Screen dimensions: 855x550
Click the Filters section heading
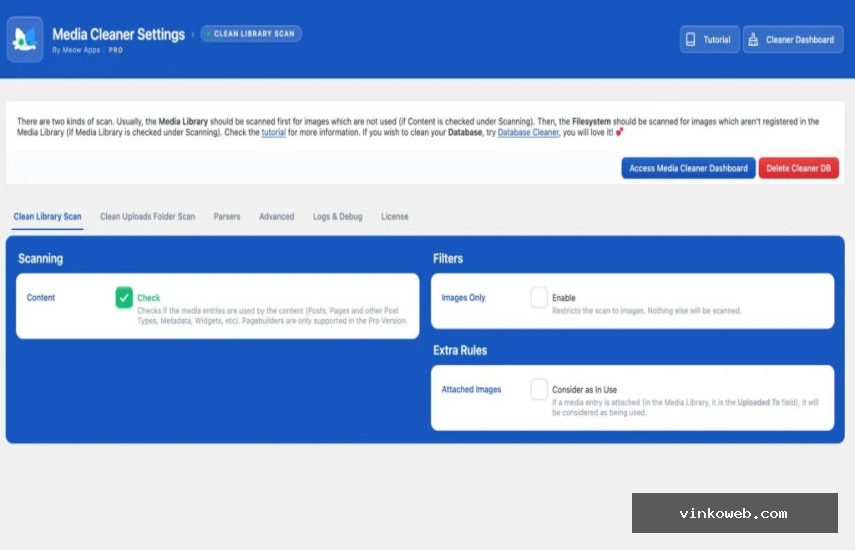[x=448, y=258]
